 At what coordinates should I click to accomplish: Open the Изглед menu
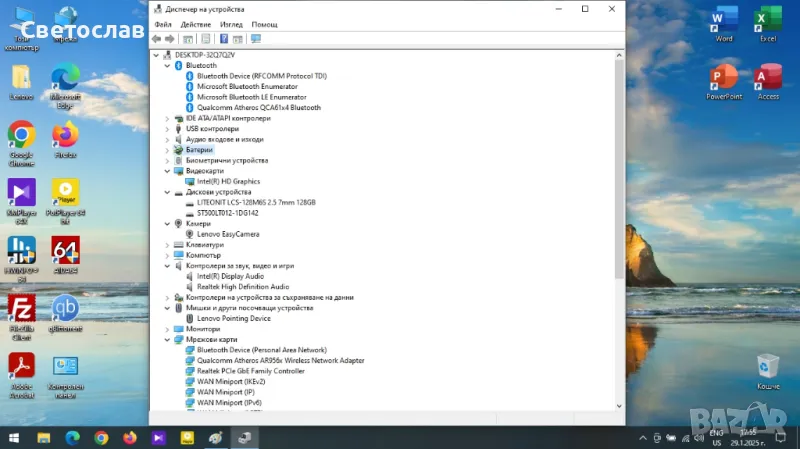231,24
